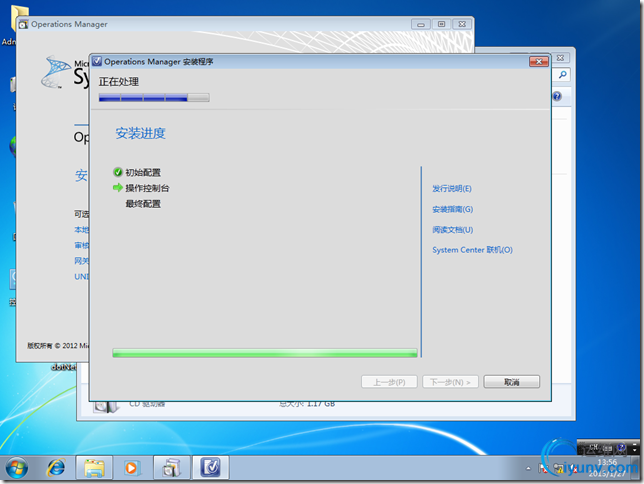Click the Operations Manager 安装程序 title icon
Screen dimensions: 644x484
[x=97, y=62]
